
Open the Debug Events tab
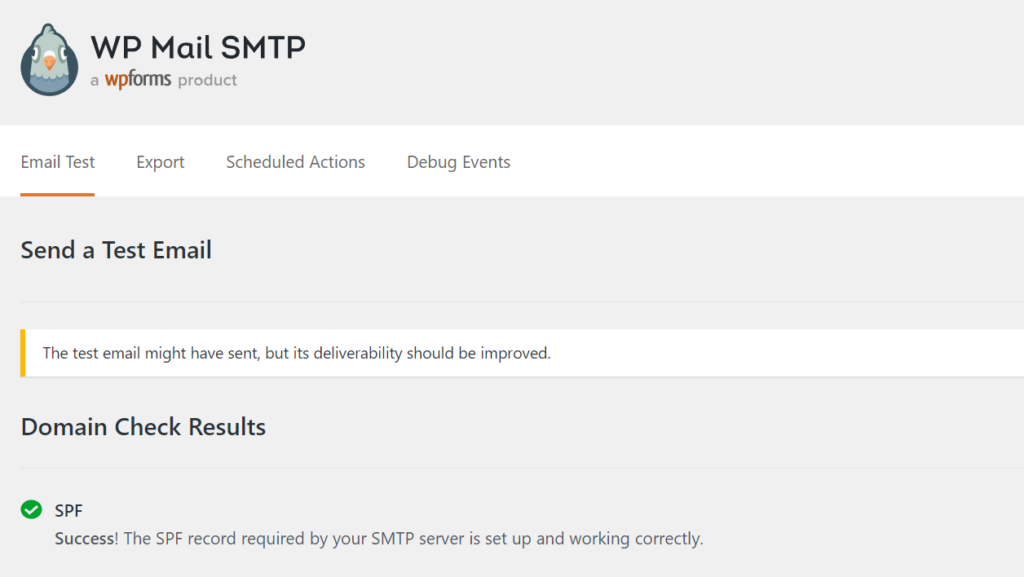458,161
